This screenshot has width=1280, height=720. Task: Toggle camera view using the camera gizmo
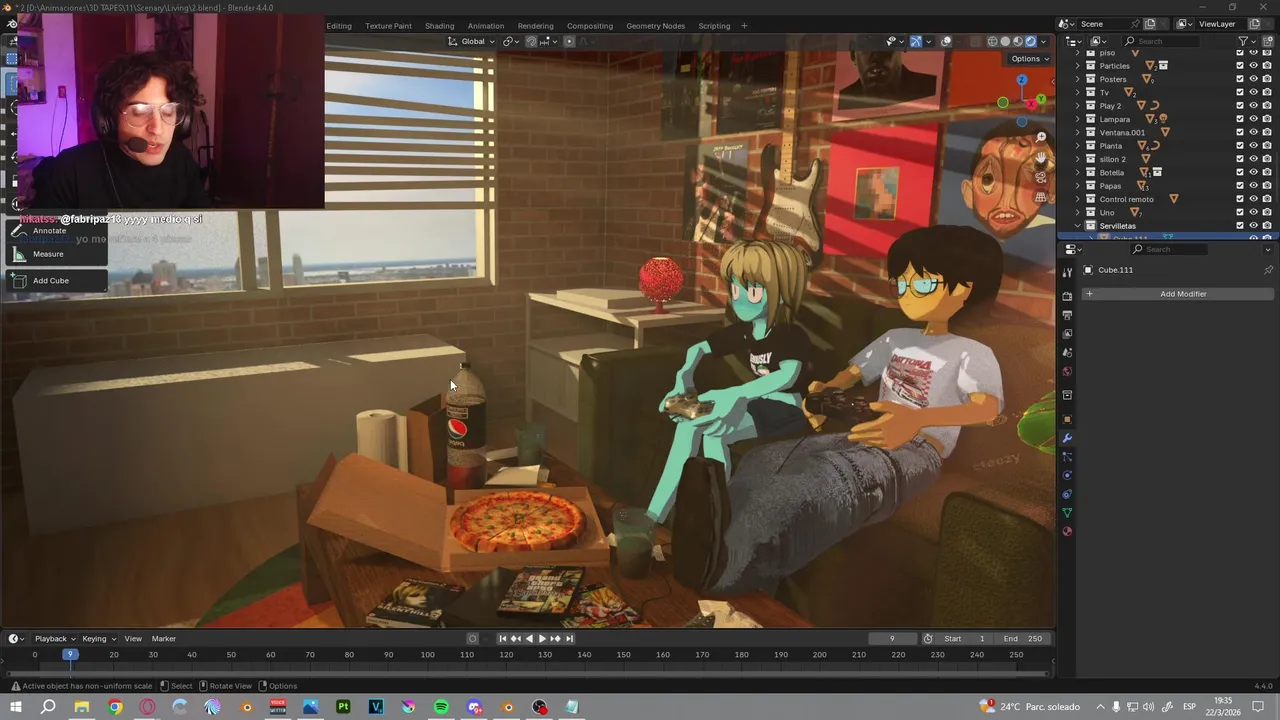click(x=1041, y=178)
